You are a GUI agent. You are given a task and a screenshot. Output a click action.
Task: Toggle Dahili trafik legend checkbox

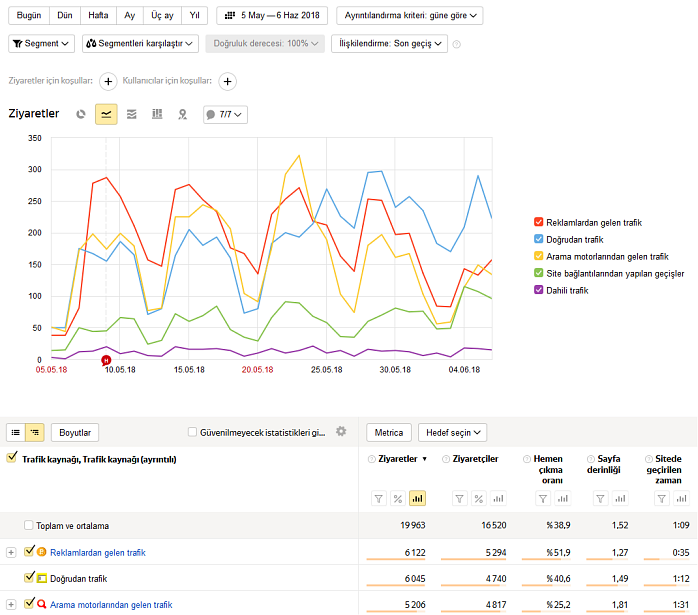(539, 290)
